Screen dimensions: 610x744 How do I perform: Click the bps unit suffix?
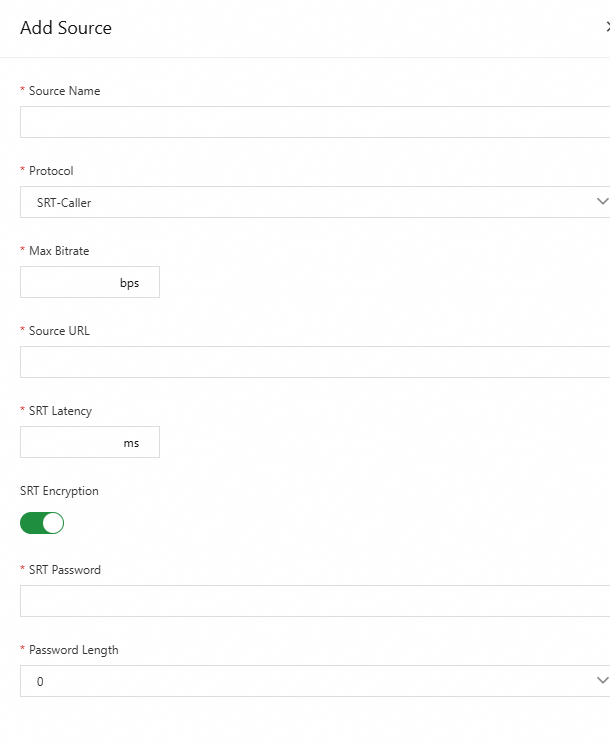(x=130, y=283)
